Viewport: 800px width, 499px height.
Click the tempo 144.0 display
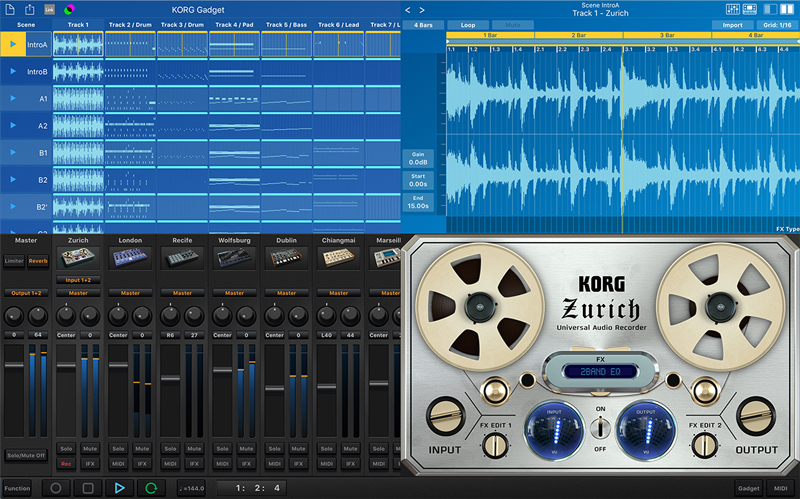tap(191, 488)
